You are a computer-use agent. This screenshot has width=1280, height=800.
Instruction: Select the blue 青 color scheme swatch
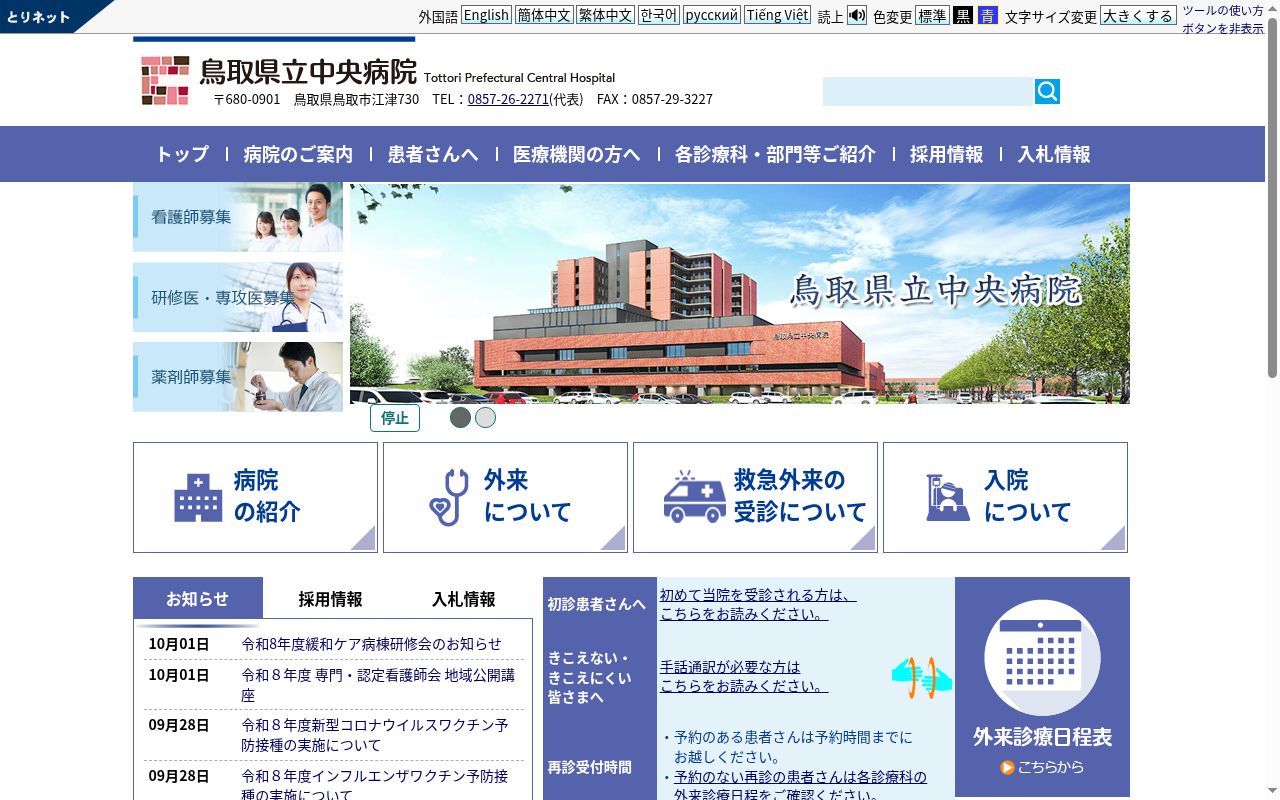[x=988, y=15]
